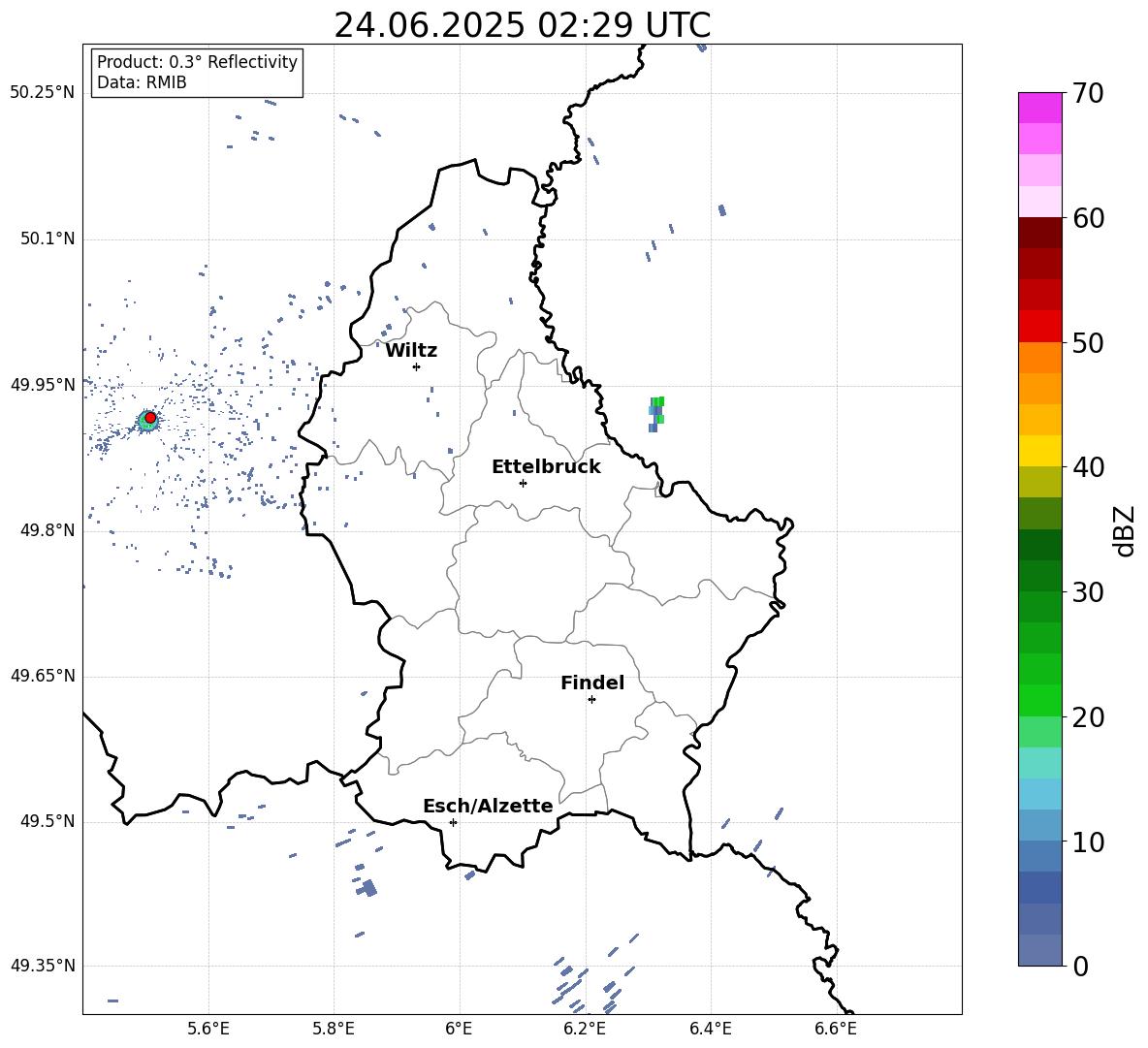The image size is (1148, 1048).
Task: Click the Findel station cross marker
Action: [x=591, y=700]
